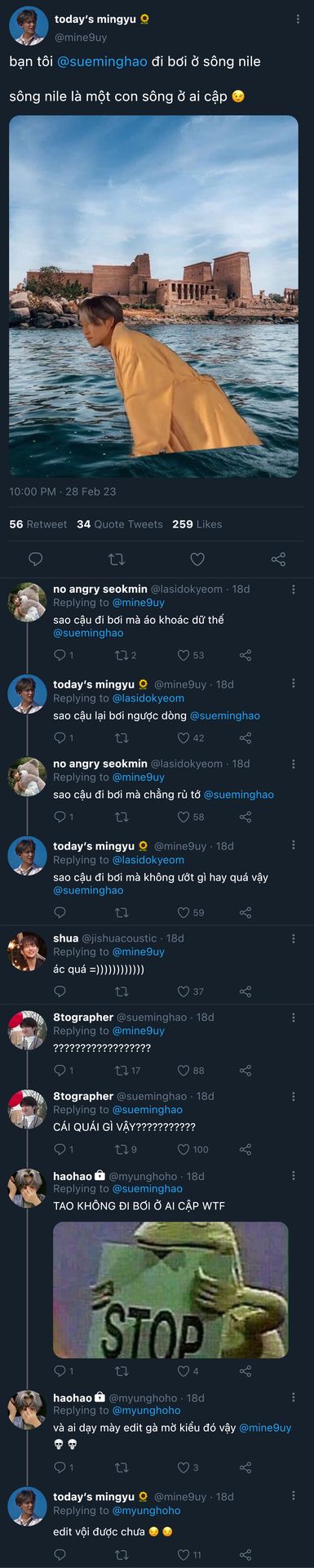314x1568 pixels.
Task: Reply to the main tweet about sông nile
Action: [x=36, y=559]
